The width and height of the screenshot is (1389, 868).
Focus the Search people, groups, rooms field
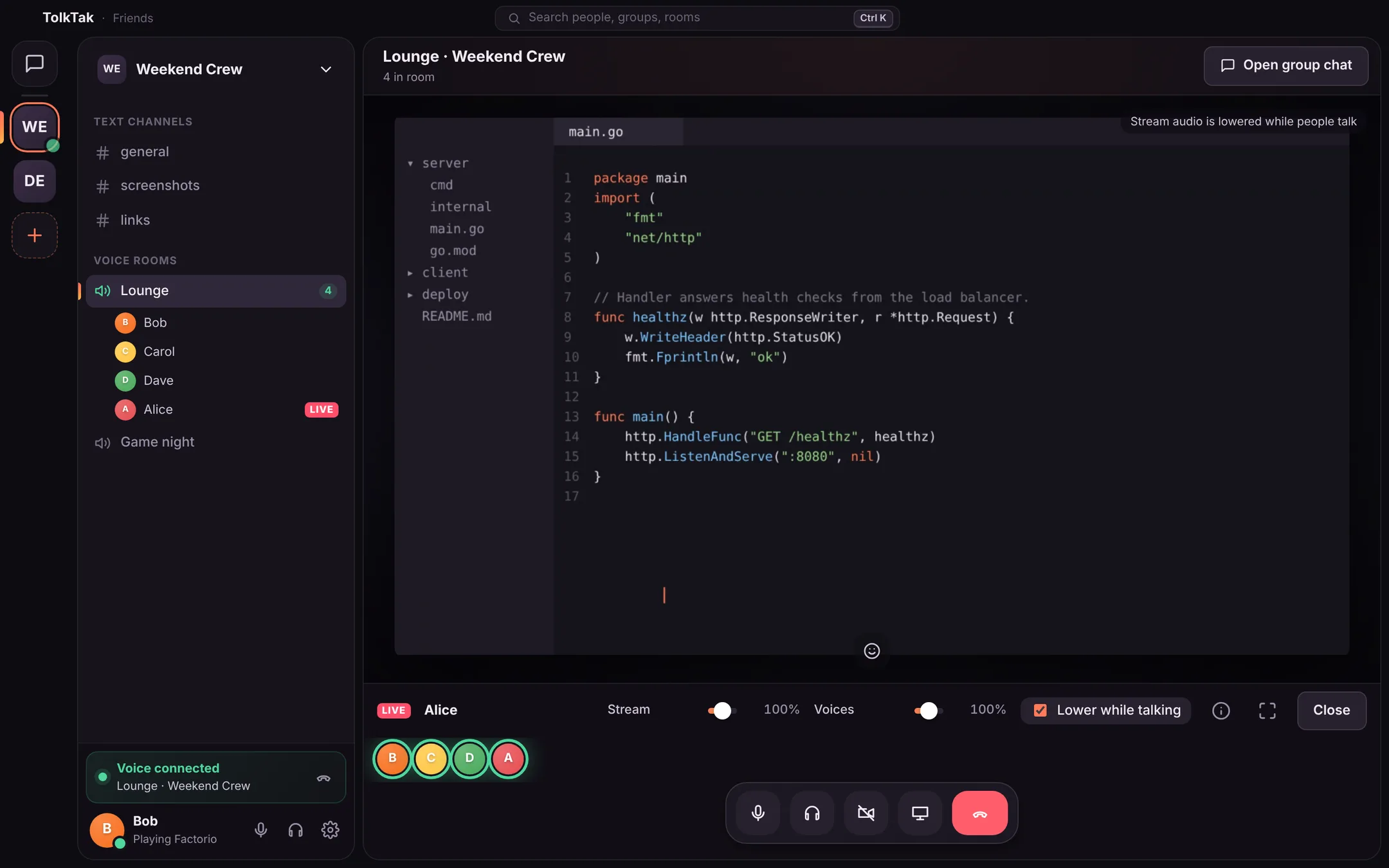click(x=697, y=18)
